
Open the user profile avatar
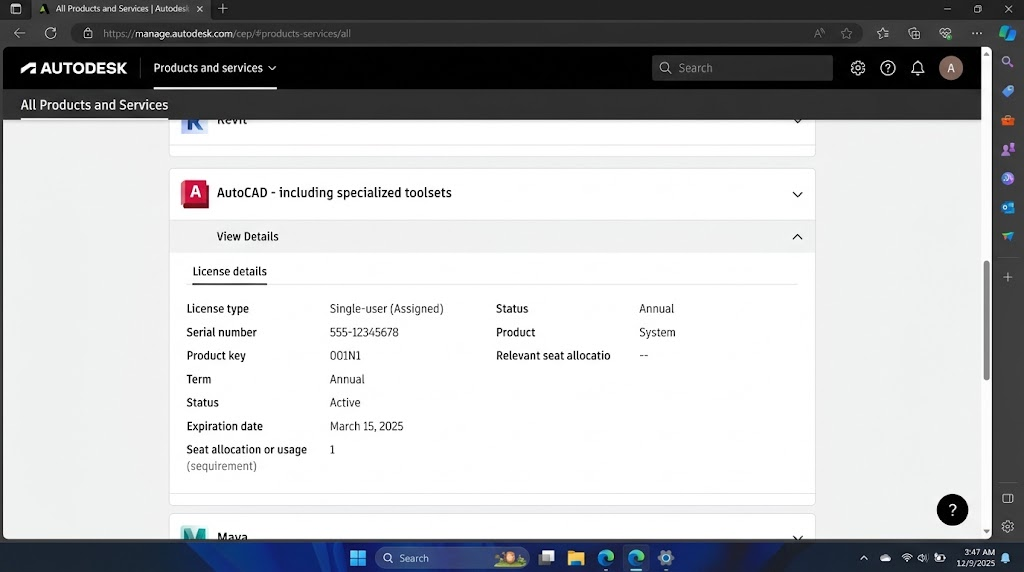coord(950,68)
